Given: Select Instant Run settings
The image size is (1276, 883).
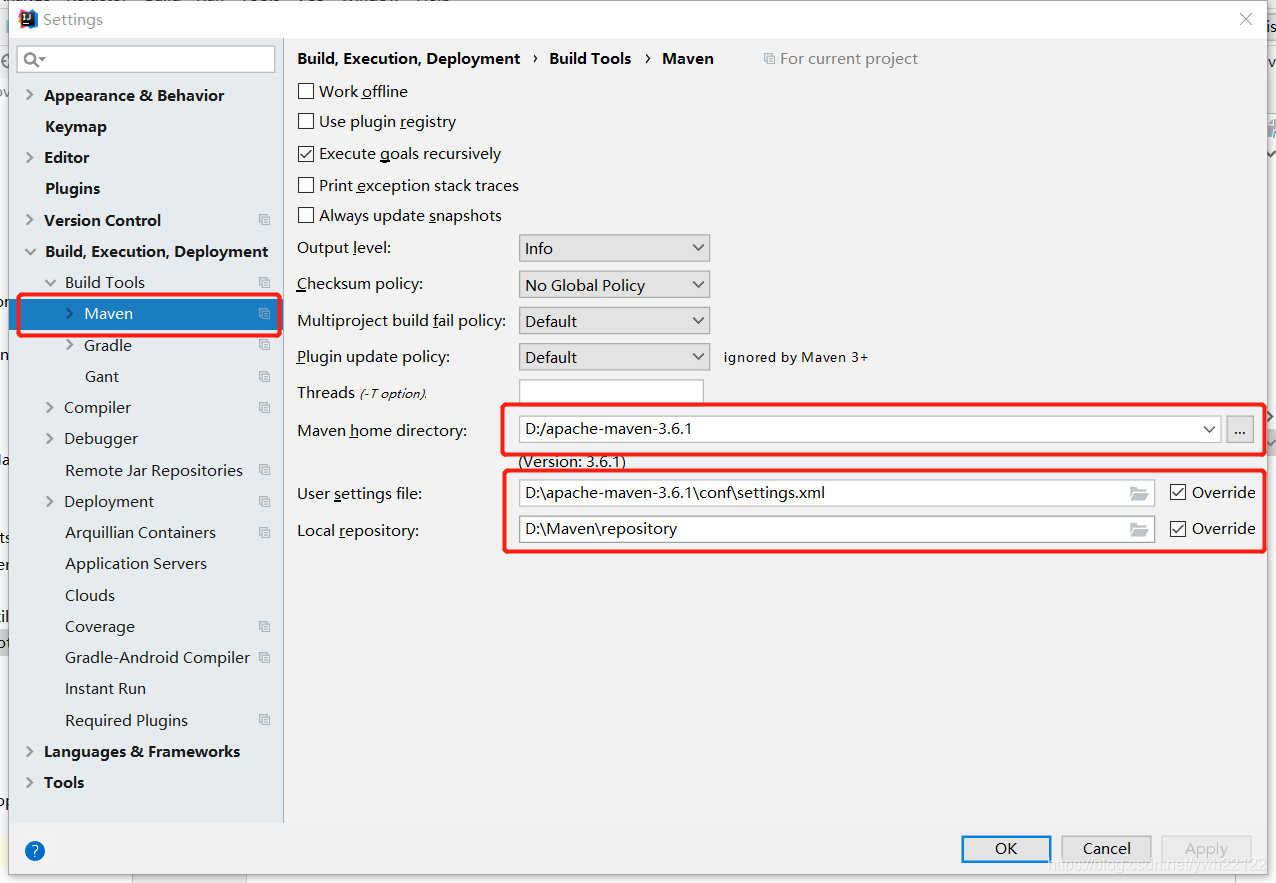Looking at the screenshot, I should point(105,689).
